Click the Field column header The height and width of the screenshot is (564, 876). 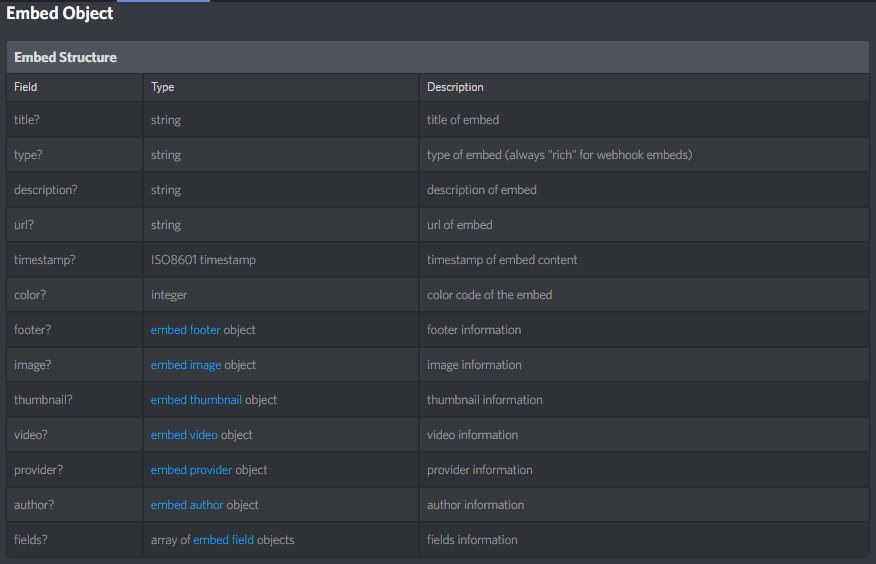tap(26, 87)
